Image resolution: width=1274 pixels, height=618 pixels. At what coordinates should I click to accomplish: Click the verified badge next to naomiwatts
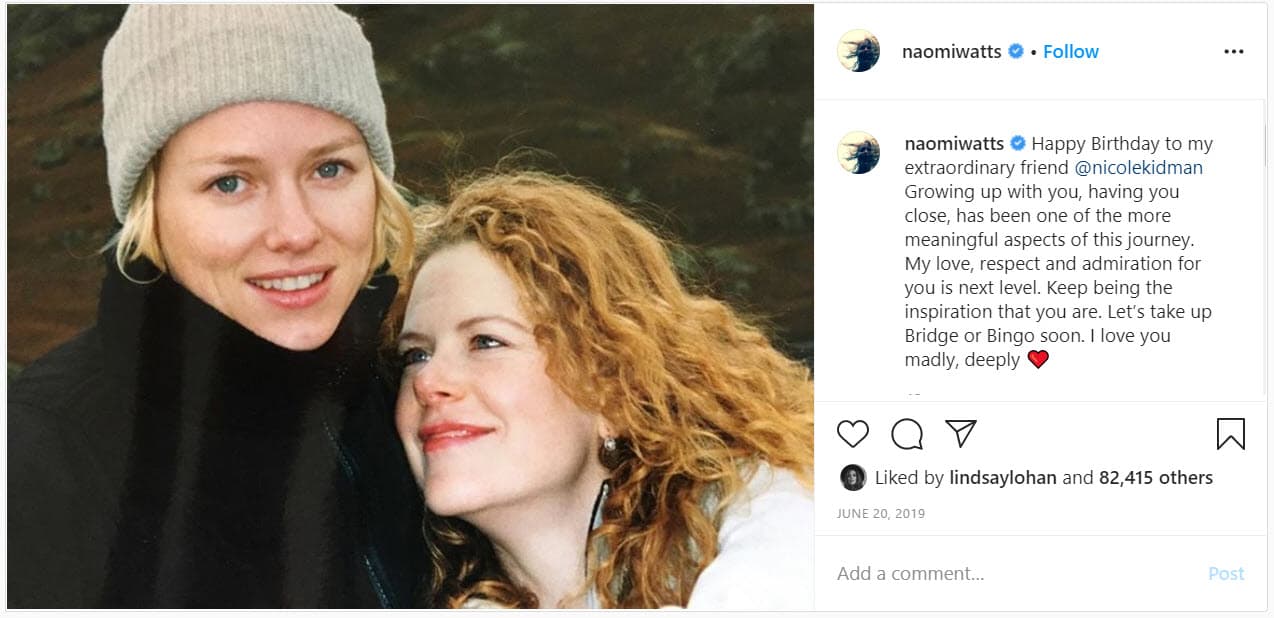[x=1014, y=50]
